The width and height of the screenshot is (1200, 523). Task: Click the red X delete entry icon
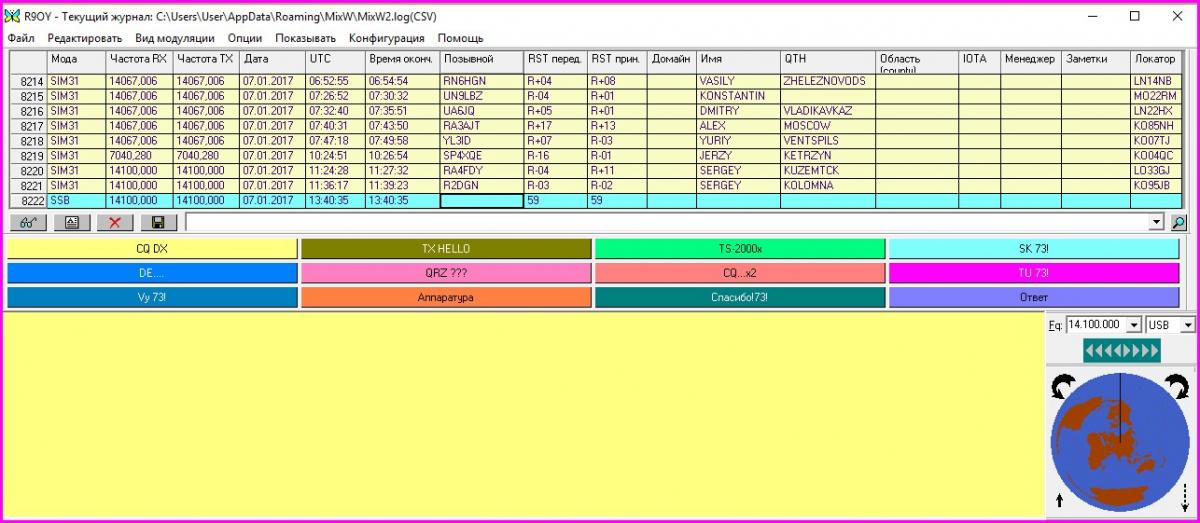[115, 223]
